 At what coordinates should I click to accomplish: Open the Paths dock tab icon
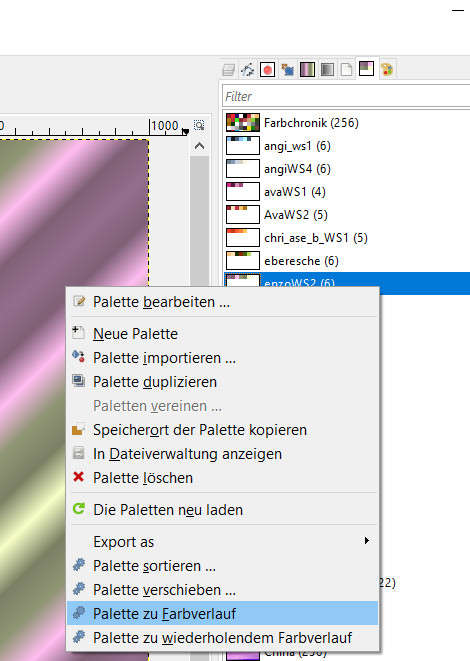[x=247, y=69]
